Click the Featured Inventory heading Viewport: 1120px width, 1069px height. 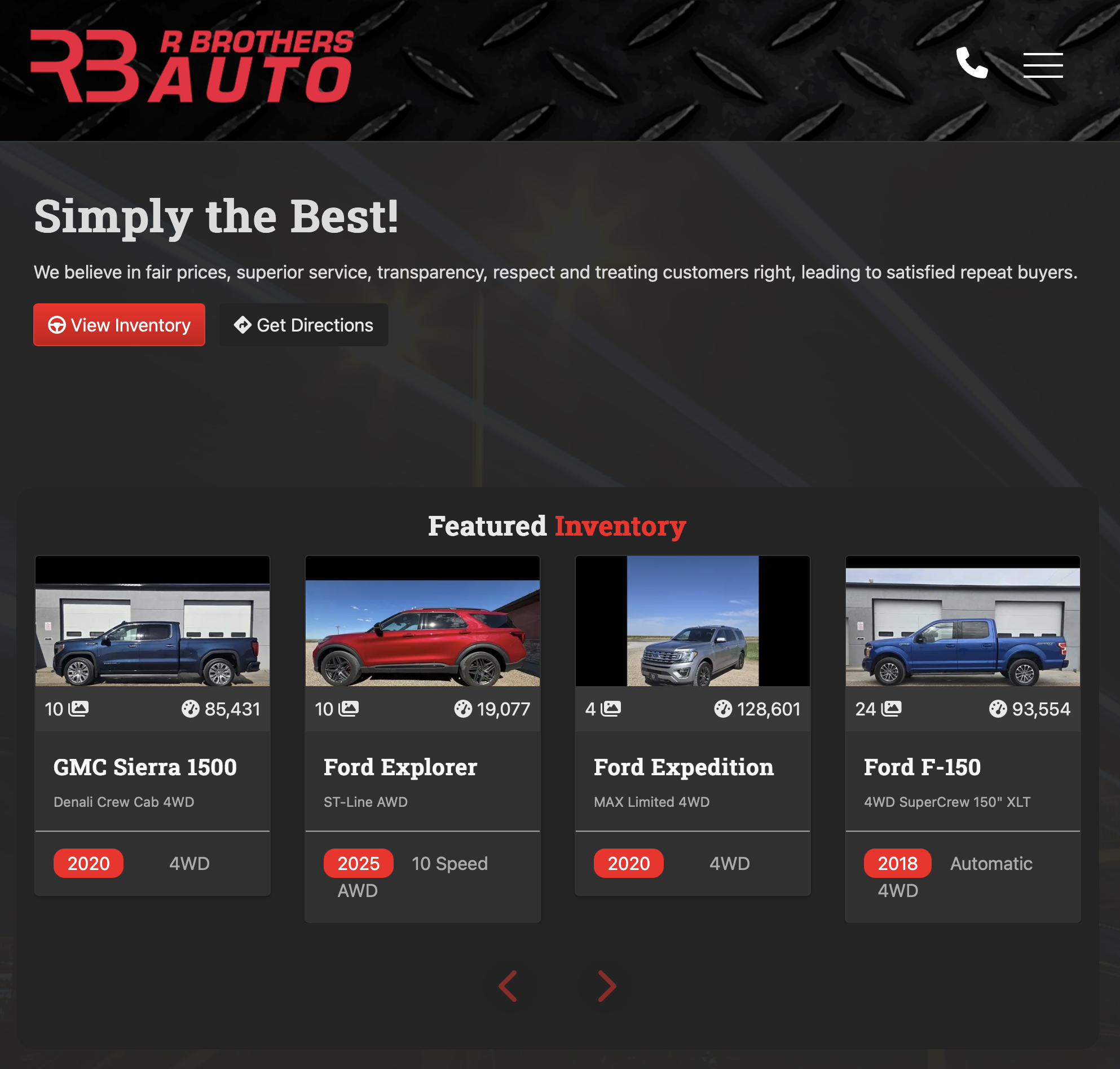pyautogui.click(x=557, y=525)
